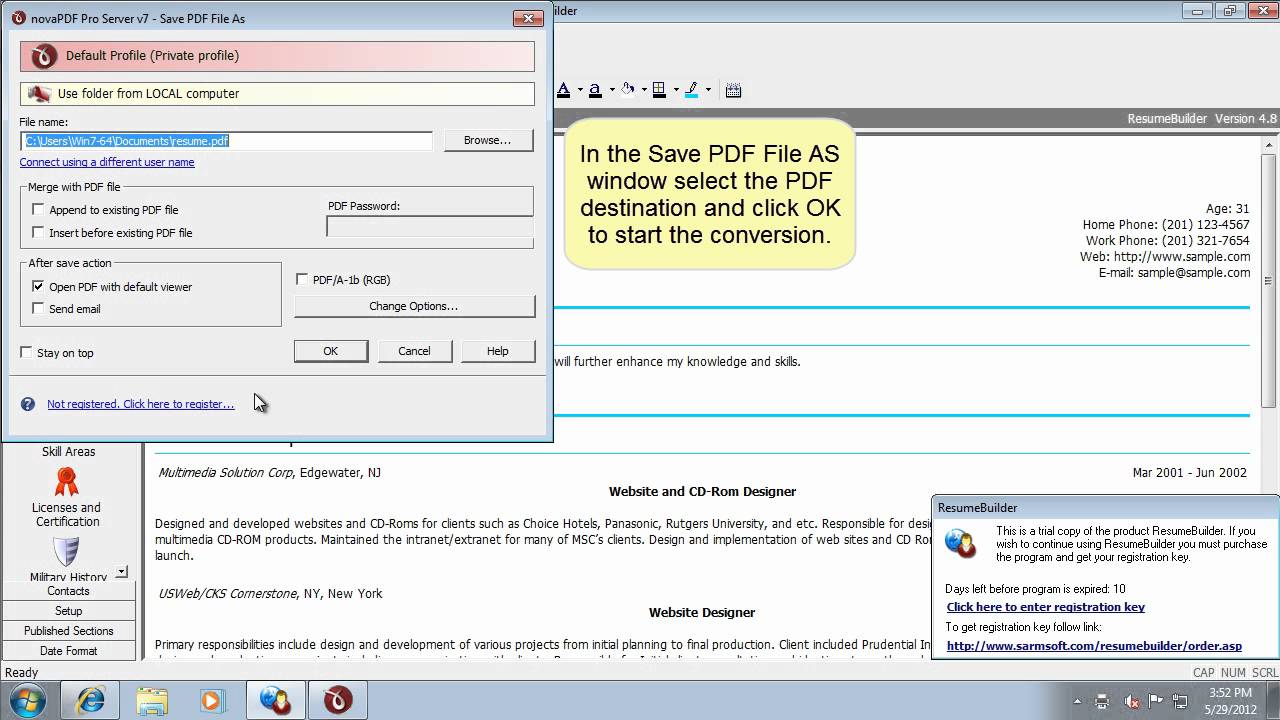Image resolution: width=1280 pixels, height=720 pixels.
Task: Click Cancel in Save PDF dialog
Action: [x=414, y=351]
